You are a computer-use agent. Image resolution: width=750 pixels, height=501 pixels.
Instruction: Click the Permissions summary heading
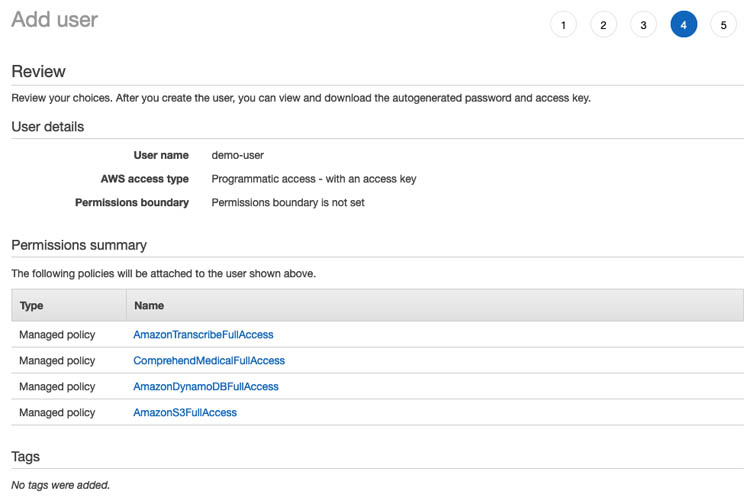coord(79,245)
